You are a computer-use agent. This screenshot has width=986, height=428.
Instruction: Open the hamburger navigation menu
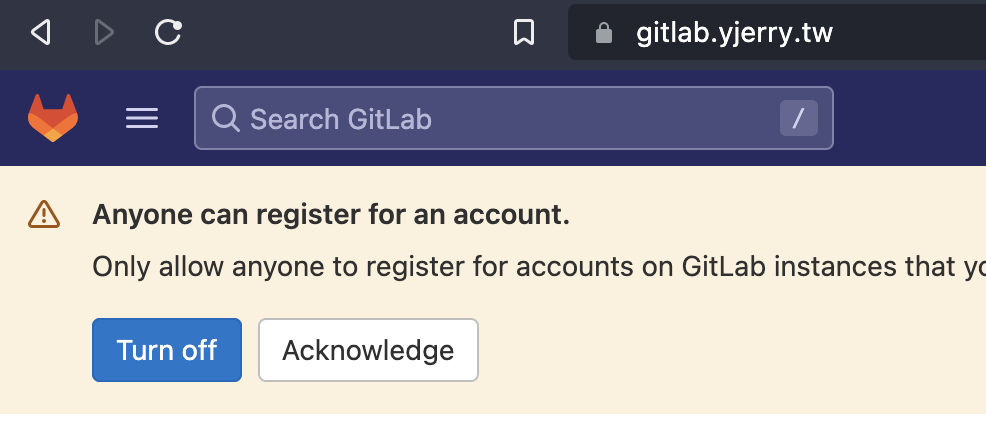(x=142, y=119)
